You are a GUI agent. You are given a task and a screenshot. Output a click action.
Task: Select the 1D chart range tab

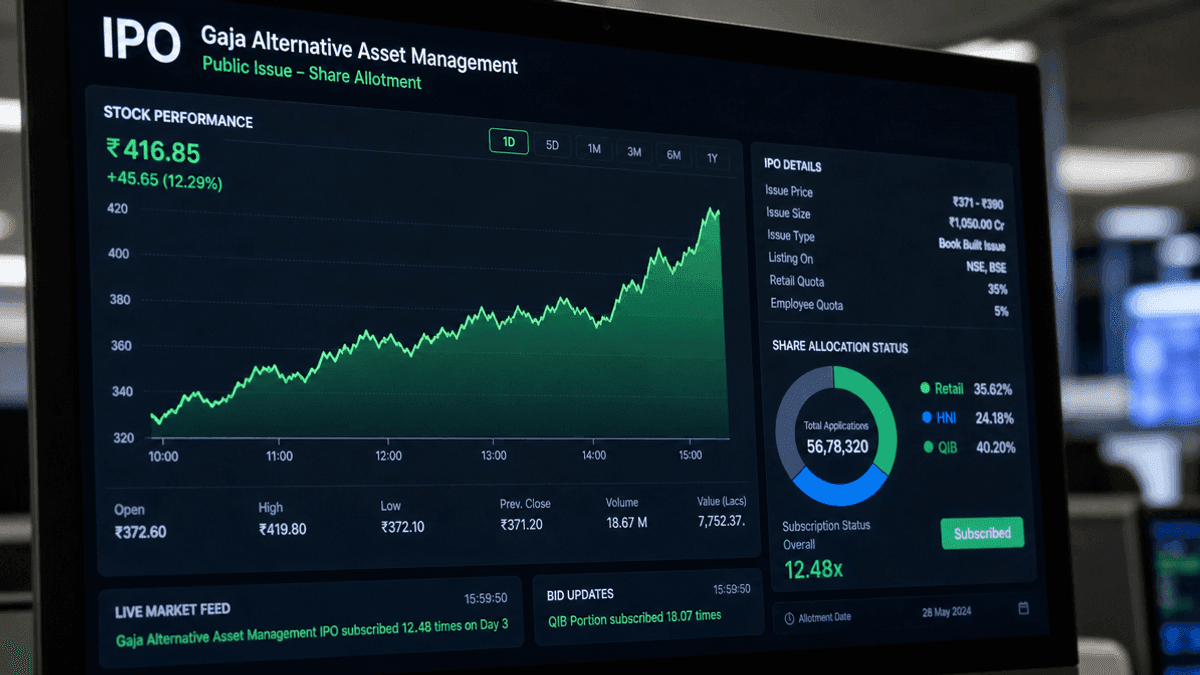coord(508,142)
